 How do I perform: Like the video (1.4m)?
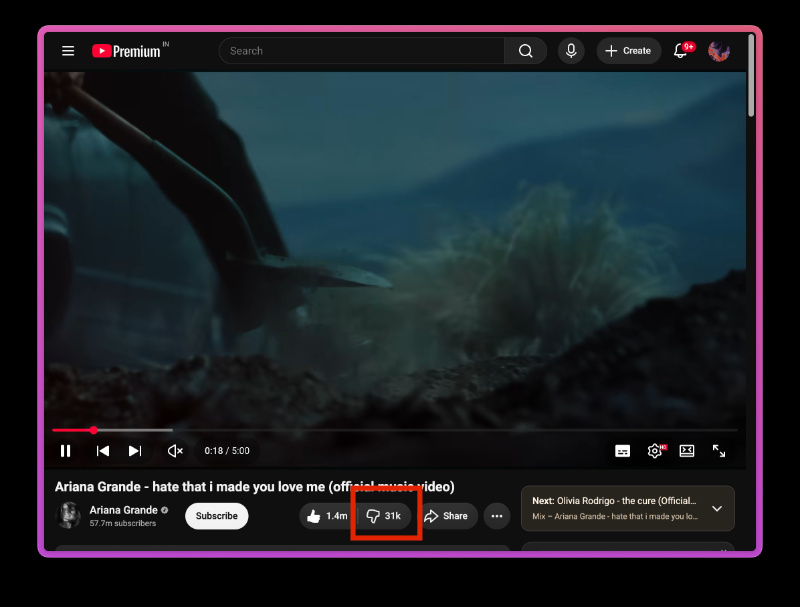point(328,516)
